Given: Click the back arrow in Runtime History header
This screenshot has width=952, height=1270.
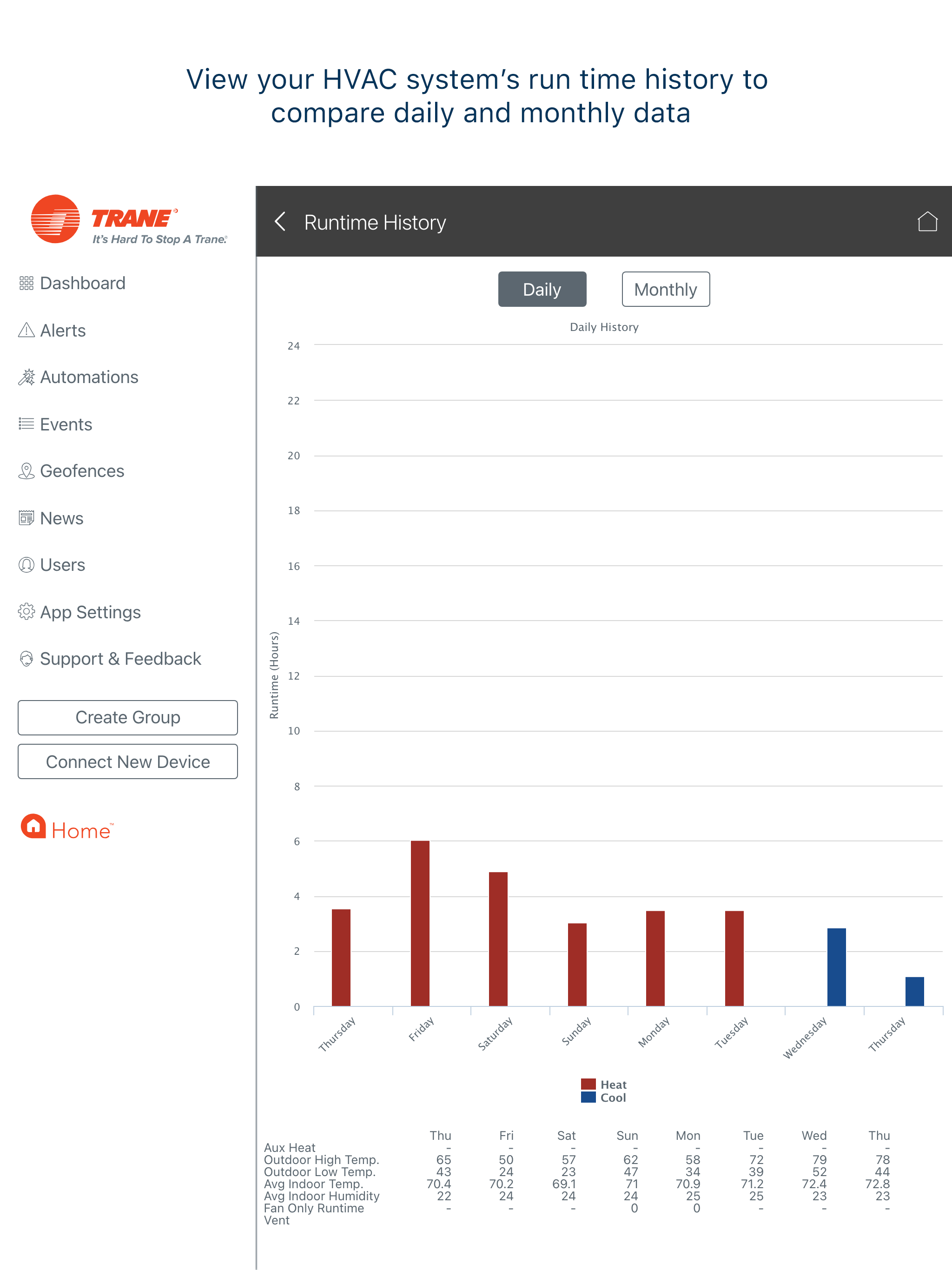Looking at the screenshot, I should point(280,222).
